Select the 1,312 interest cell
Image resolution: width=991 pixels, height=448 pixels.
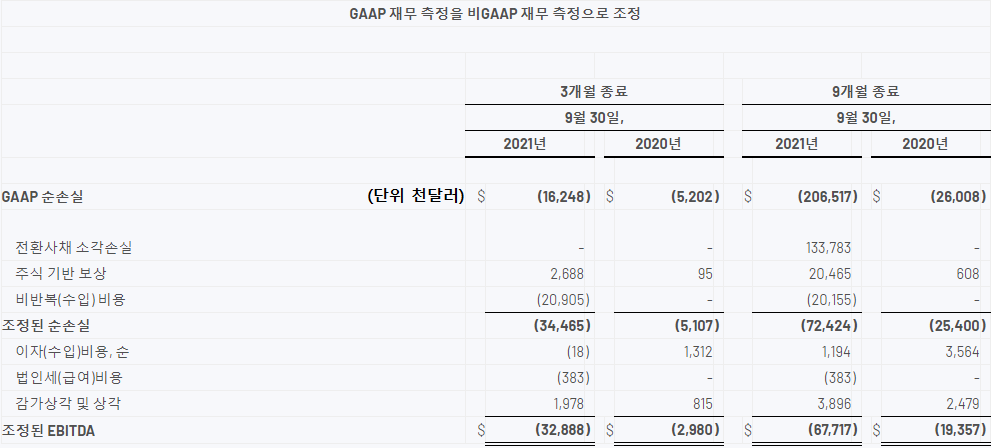pyautogui.click(x=698, y=352)
